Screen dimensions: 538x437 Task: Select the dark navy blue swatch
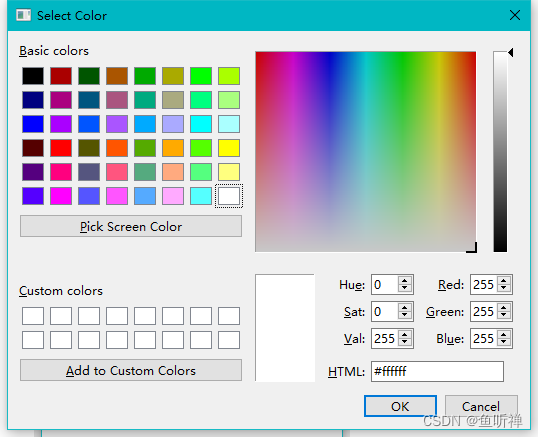pos(33,100)
